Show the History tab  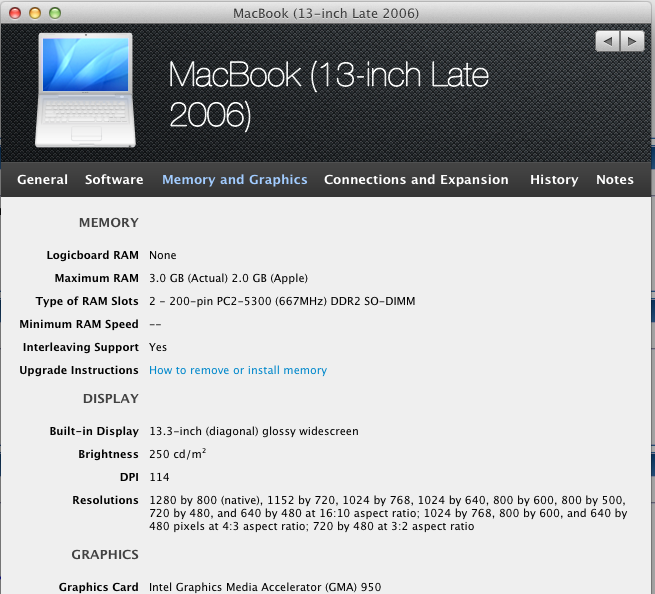tap(554, 180)
